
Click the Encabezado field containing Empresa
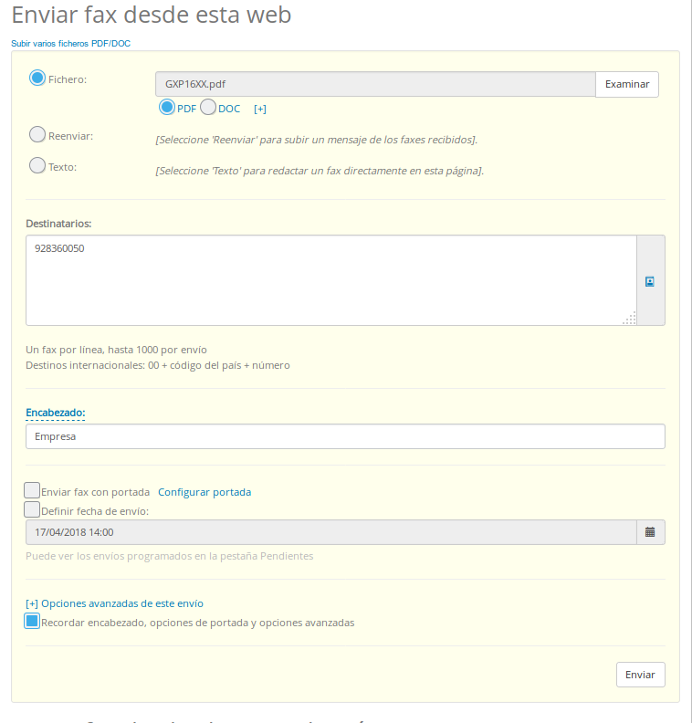(x=345, y=437)
